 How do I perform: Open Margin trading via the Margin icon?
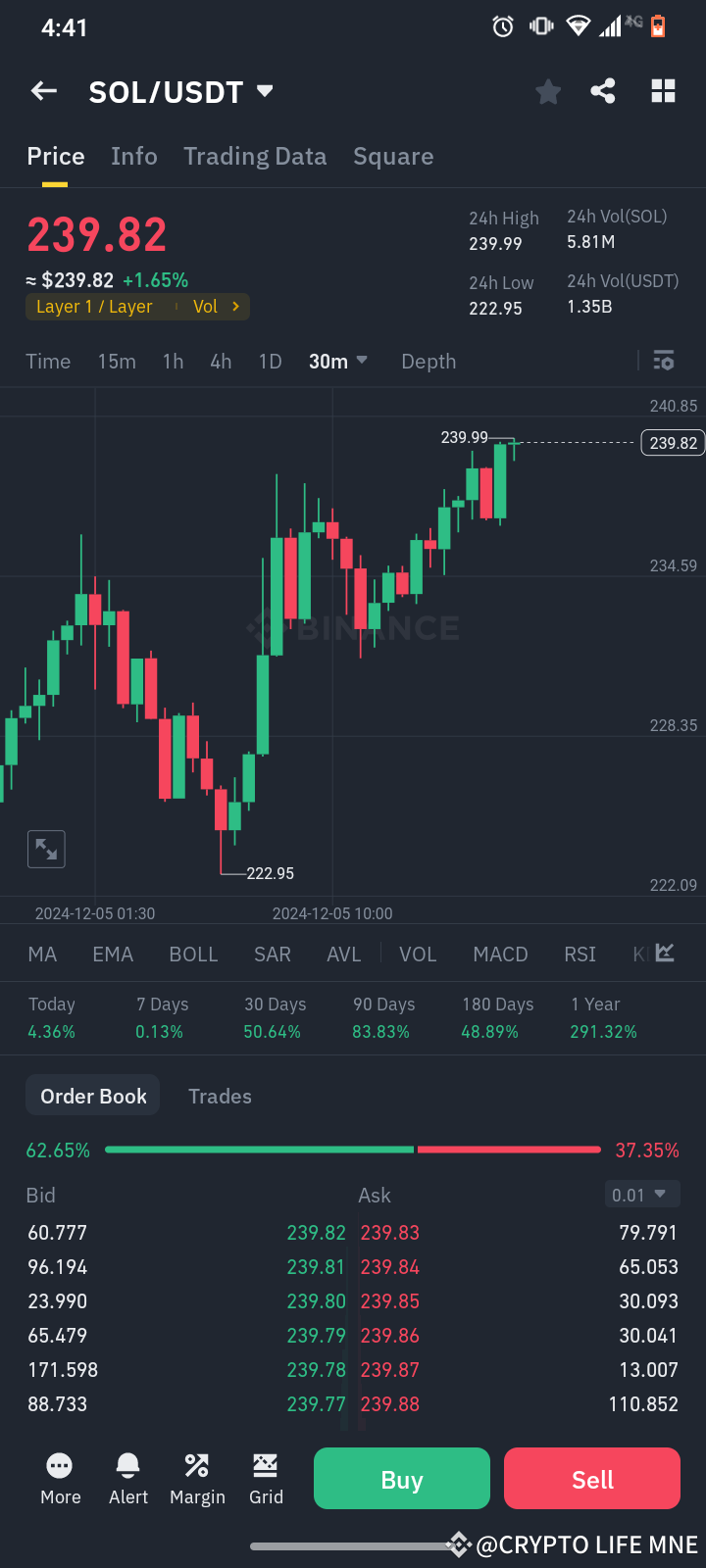197,1477
